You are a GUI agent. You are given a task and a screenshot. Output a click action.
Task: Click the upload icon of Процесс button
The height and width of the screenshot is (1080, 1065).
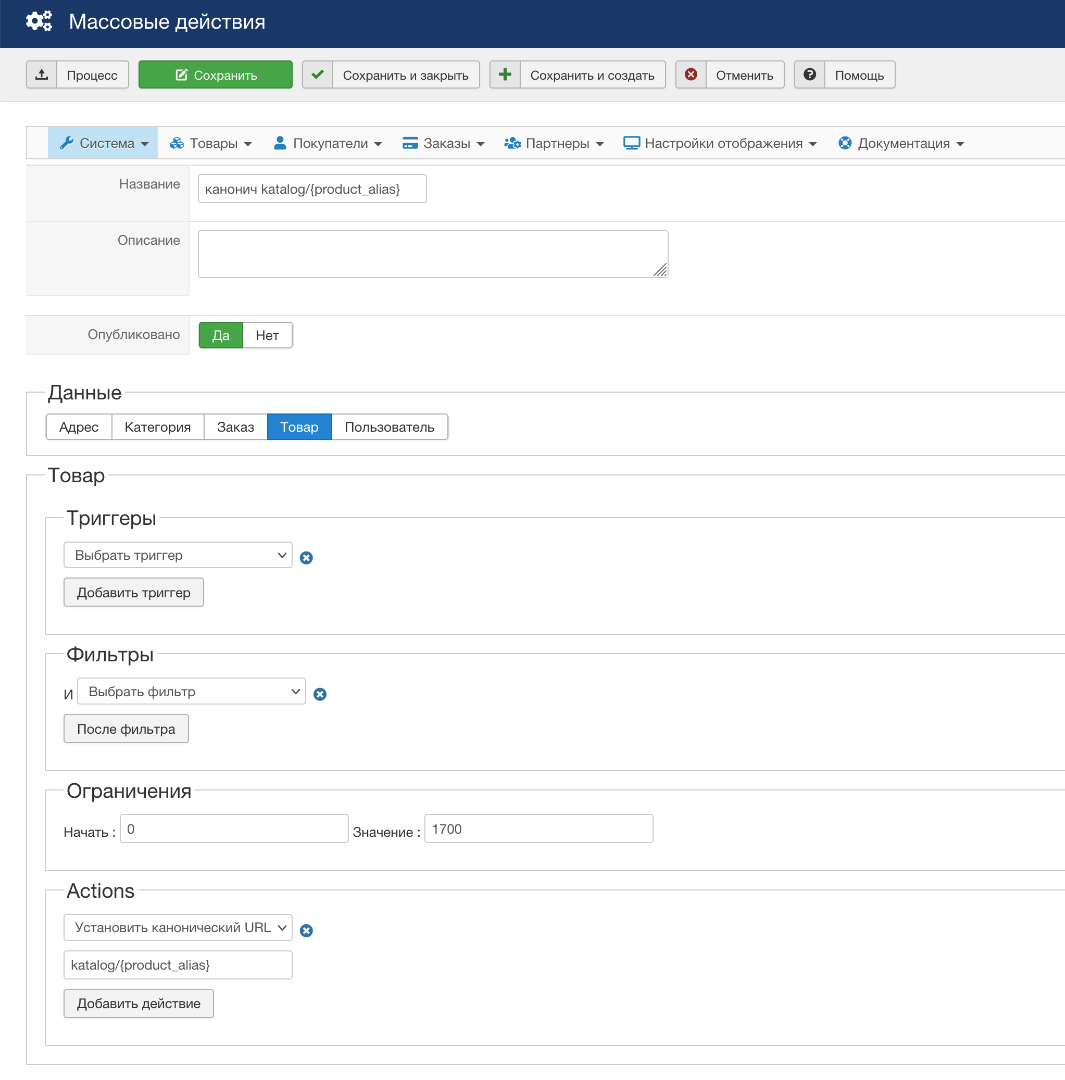click(42, 74)
